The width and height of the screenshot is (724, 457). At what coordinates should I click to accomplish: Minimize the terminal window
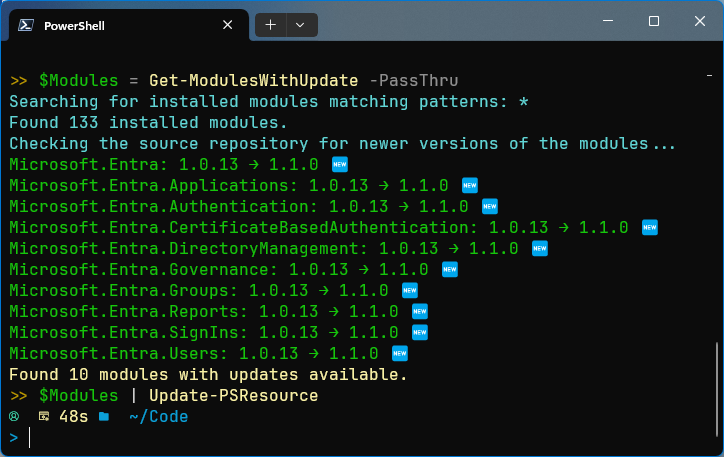click(608, 21)
